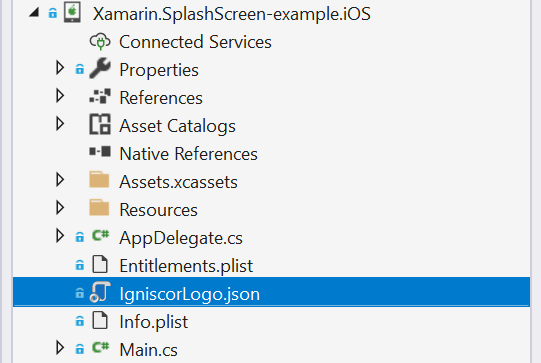Expand the Resources folder arrow

[60, 208]
